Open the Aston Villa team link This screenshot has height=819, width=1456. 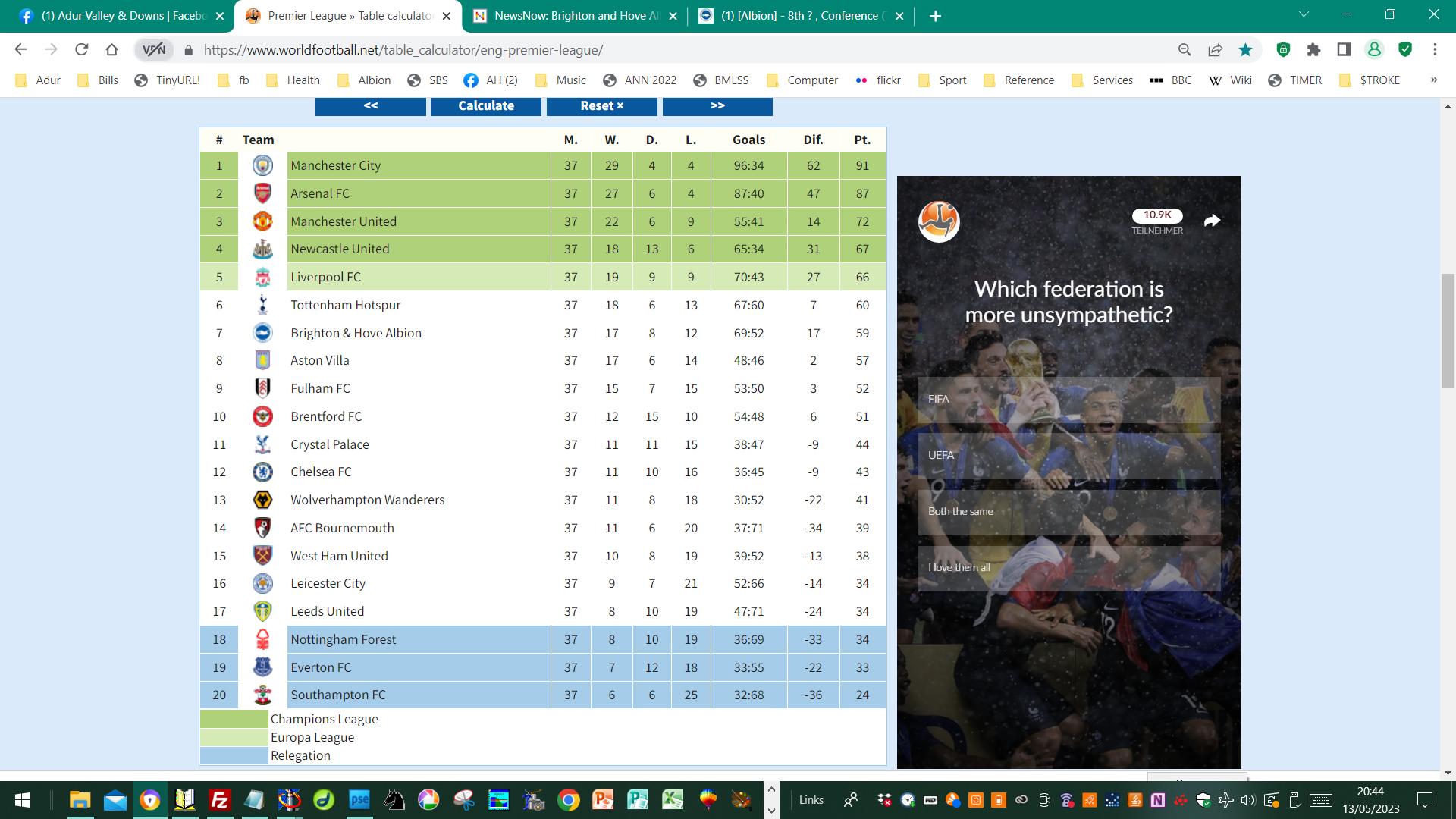(320, 360)
